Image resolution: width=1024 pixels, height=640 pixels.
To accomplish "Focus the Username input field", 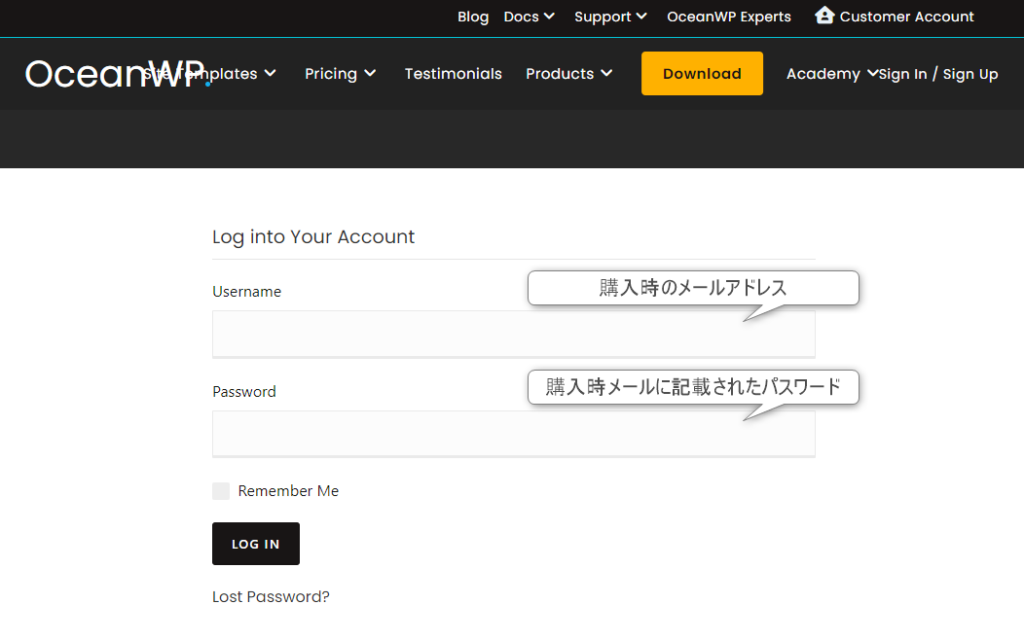I will tap(513, 334).
